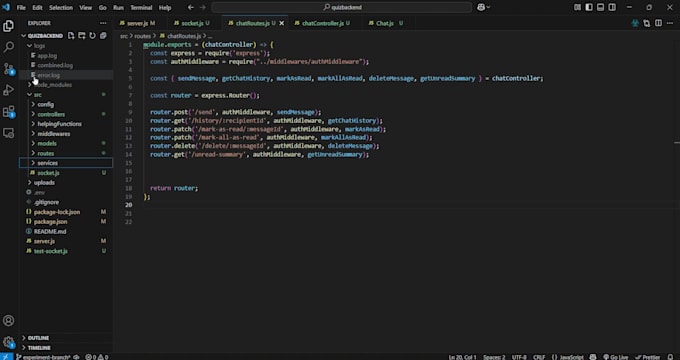Image resolution: width=680 pixels, height=360 pixels.
Task: Open the Notifications bell
Action: 670,357
